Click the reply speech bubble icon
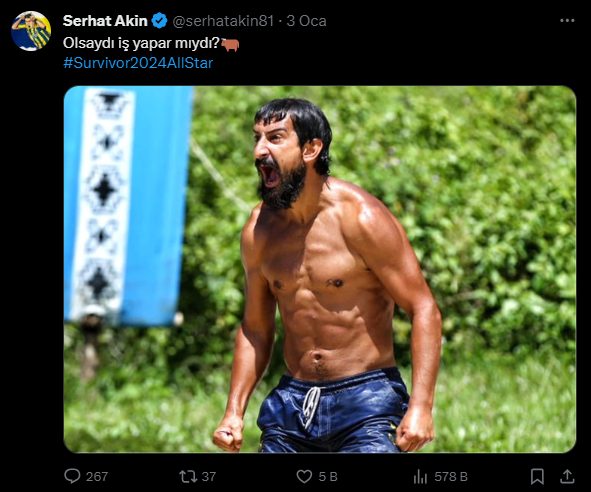This screenshot has height=492, width=591. click(72, 476)
